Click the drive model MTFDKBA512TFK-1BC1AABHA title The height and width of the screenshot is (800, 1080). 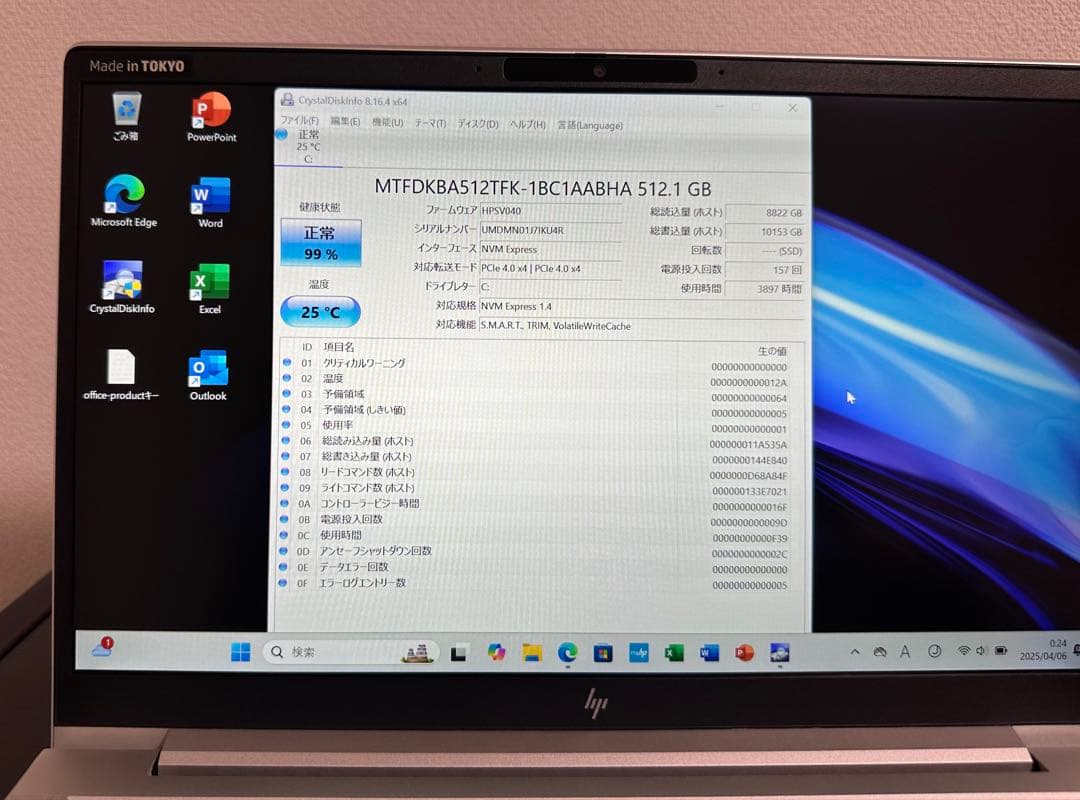coord(543,188)
